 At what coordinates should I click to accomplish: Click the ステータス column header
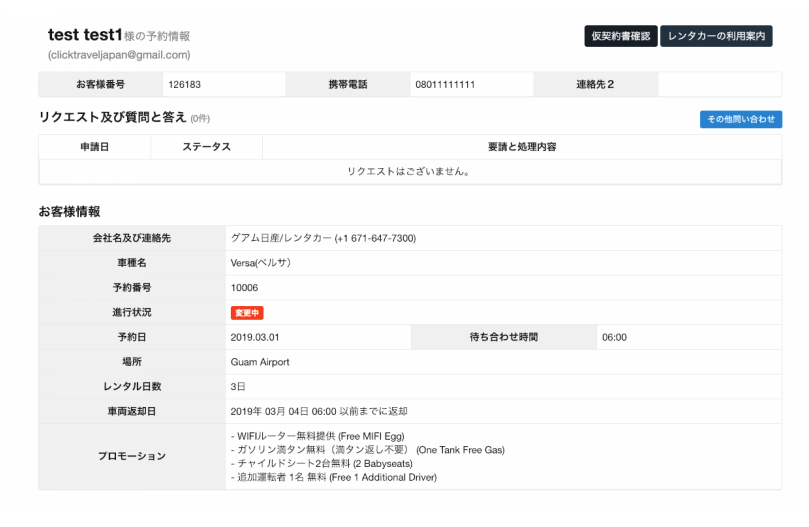coord(206,147)
